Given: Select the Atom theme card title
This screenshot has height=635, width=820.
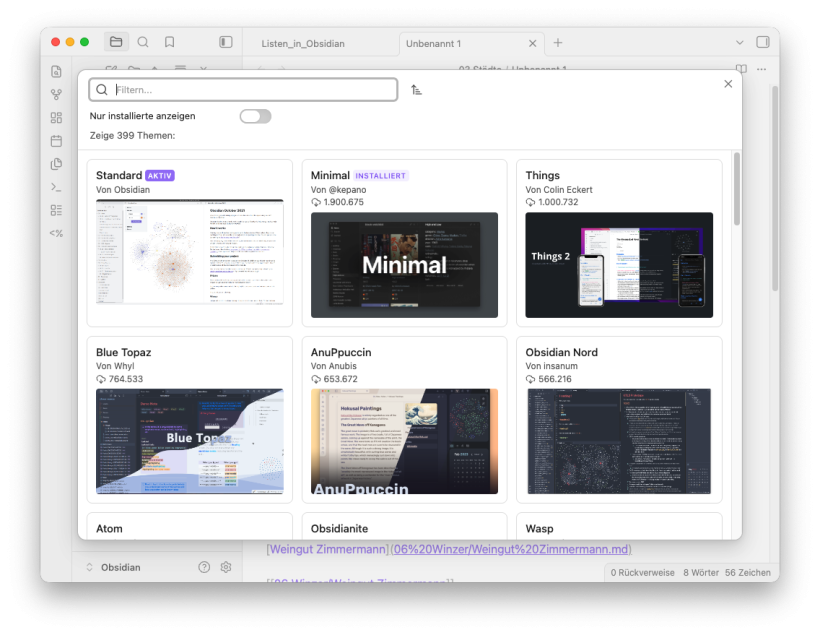Looking at the screenshot, I should 109,529.
